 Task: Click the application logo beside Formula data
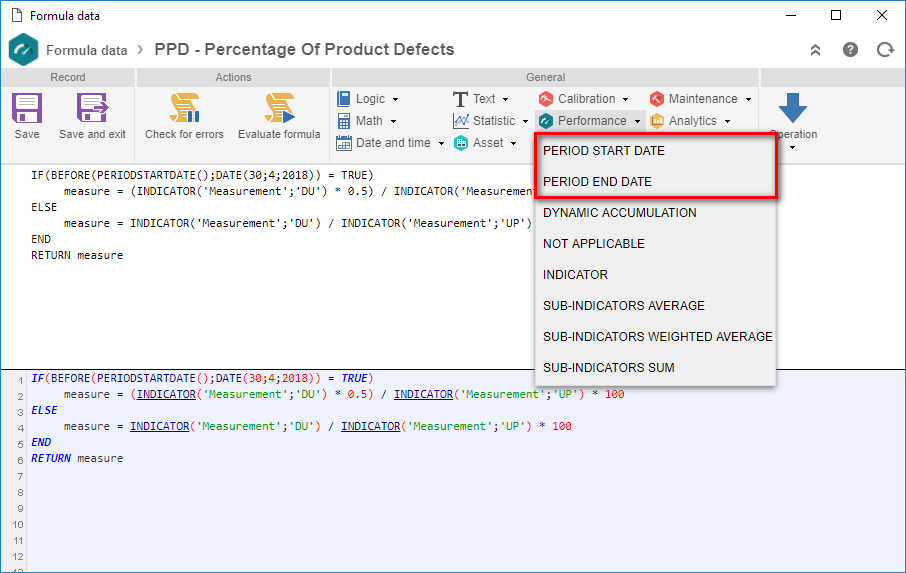(x=24, y=50)
